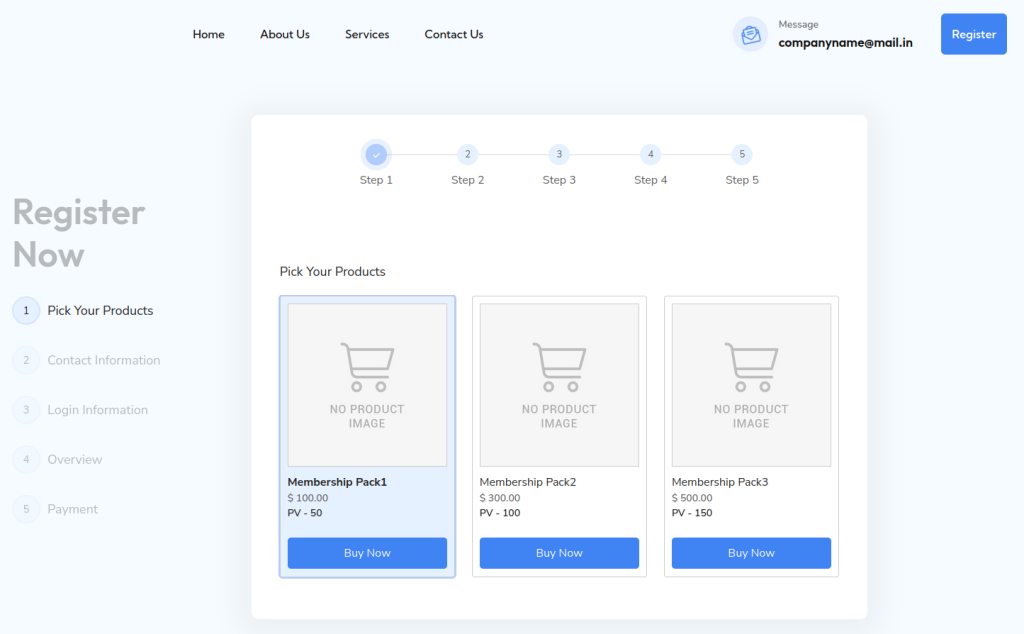Image resolution: width=1024 pixels, height=634 pixels.
Task: Buy Now for Membership Pack1
Action: pos(367,553)
